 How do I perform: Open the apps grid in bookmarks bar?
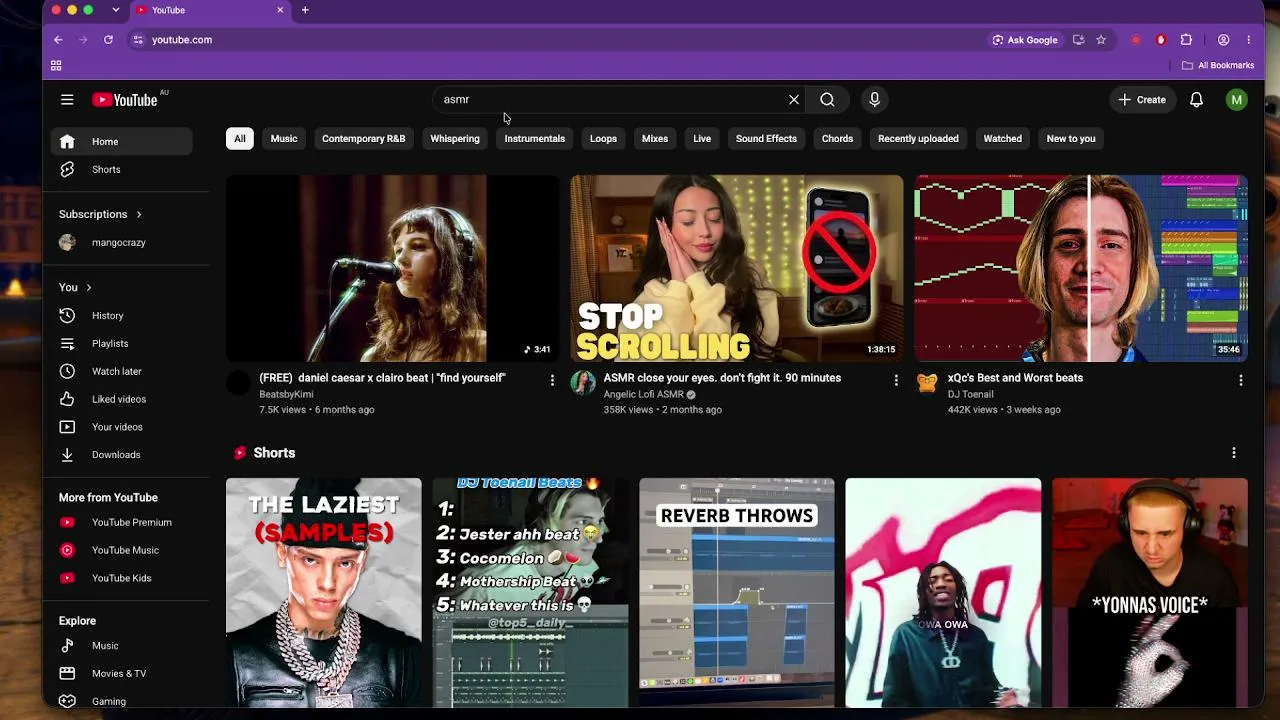pyautogui.click(x=56, y=66)
